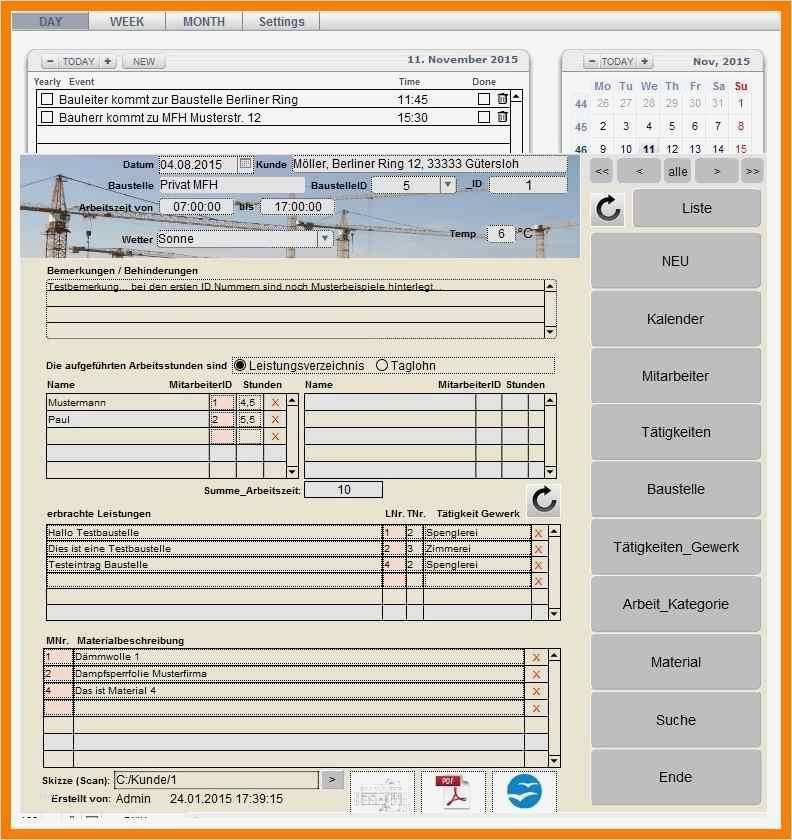Viewport: 792px width, 840px height.
Task: Delete the Hallo Testbaustelle entry
Action: pos(539,533)
